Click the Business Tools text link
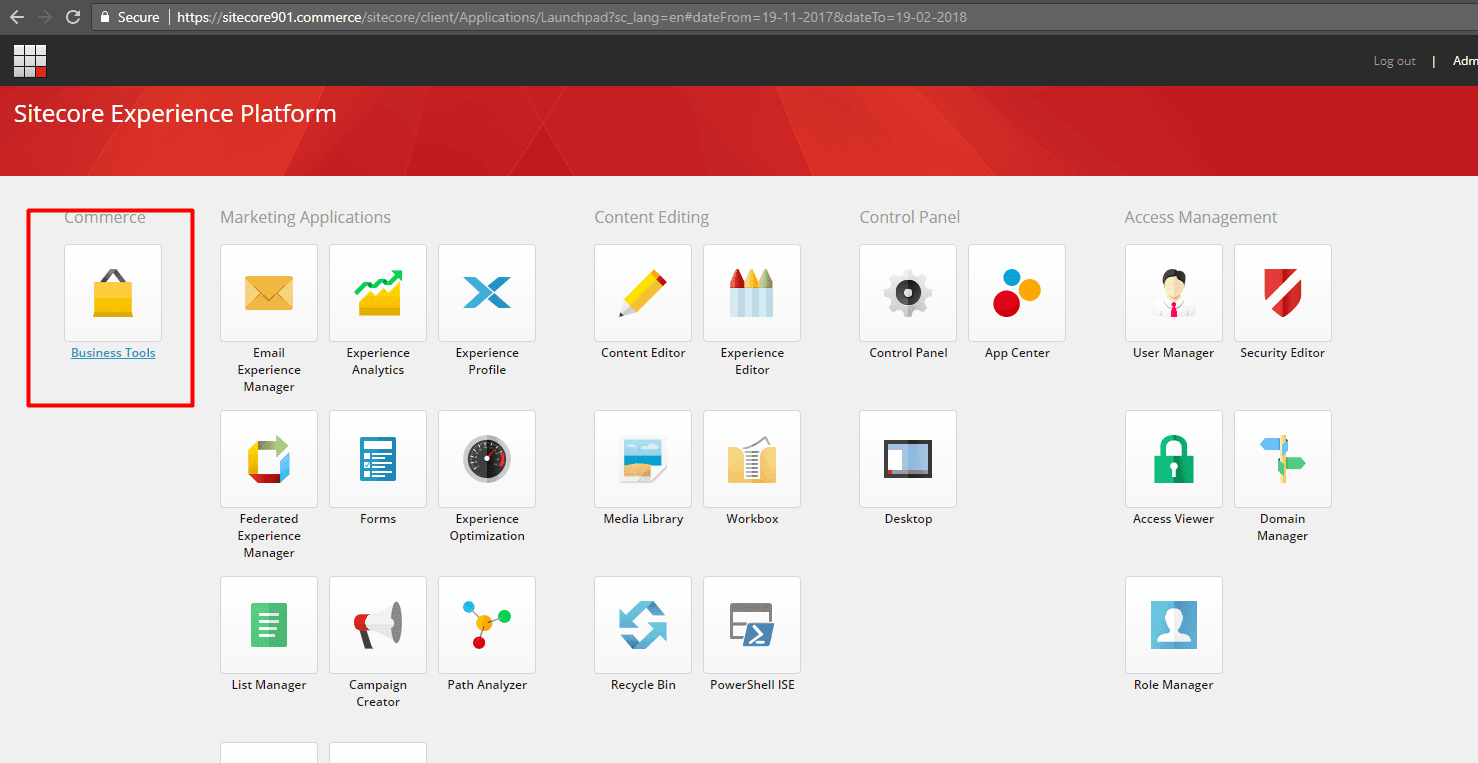Image resolution: width=1478 pixels, height=763 pixels. [x=113, y=353]
